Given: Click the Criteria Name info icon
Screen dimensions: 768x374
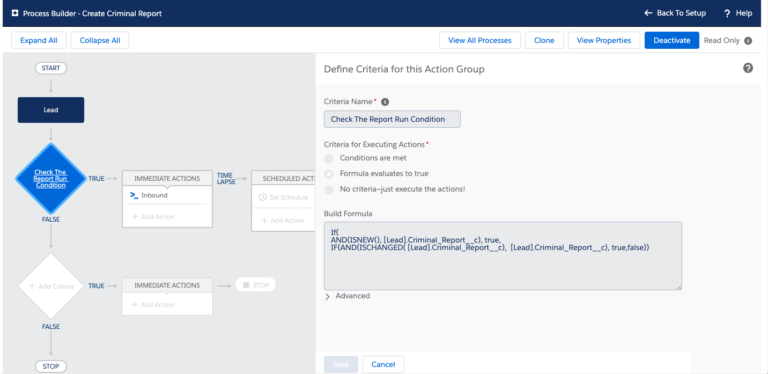Looking at the screenshot, I should 385,102.
